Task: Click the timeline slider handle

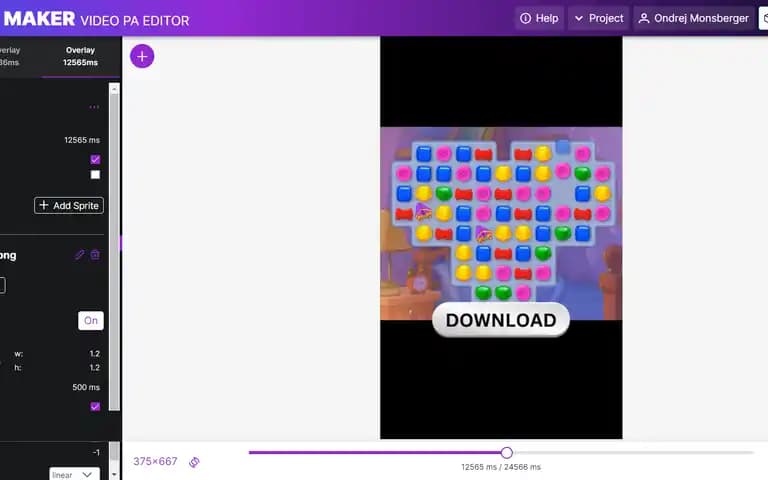Action: [x=507, y=453]
